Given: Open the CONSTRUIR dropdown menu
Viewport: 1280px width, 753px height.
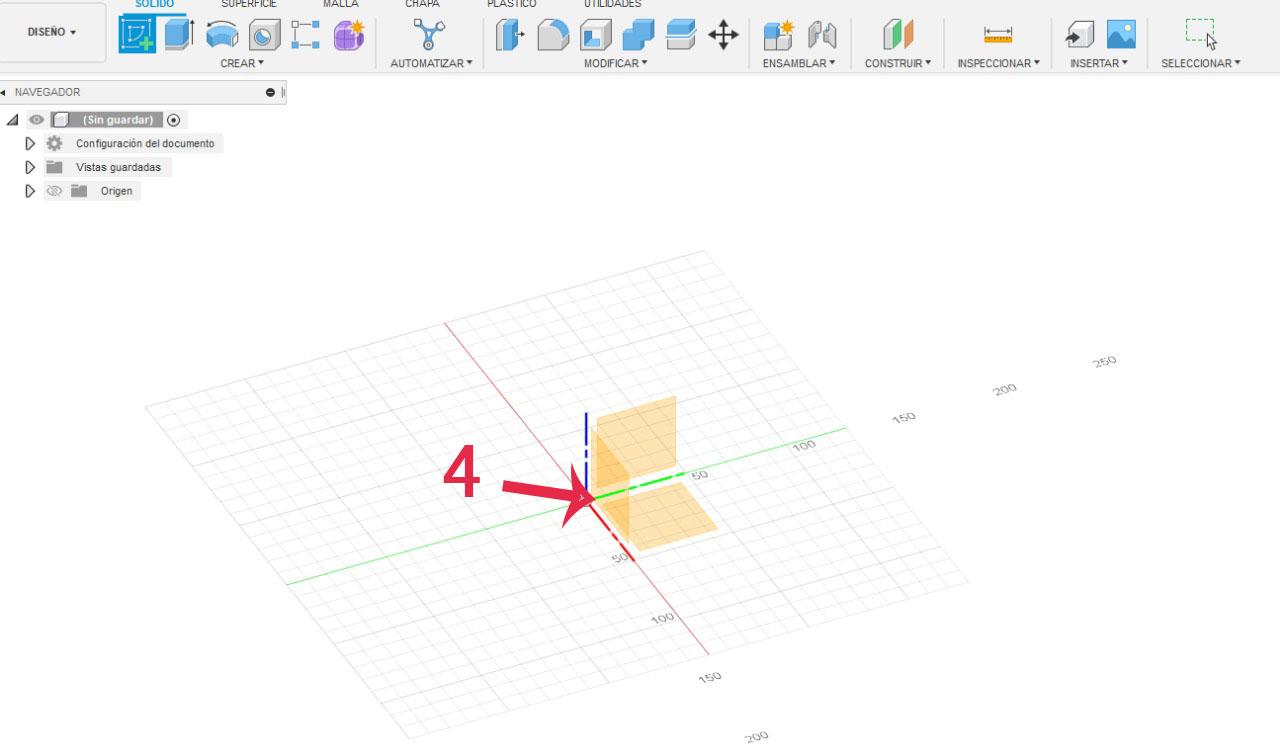Looking at the screenshot, I should click(898, 63).
